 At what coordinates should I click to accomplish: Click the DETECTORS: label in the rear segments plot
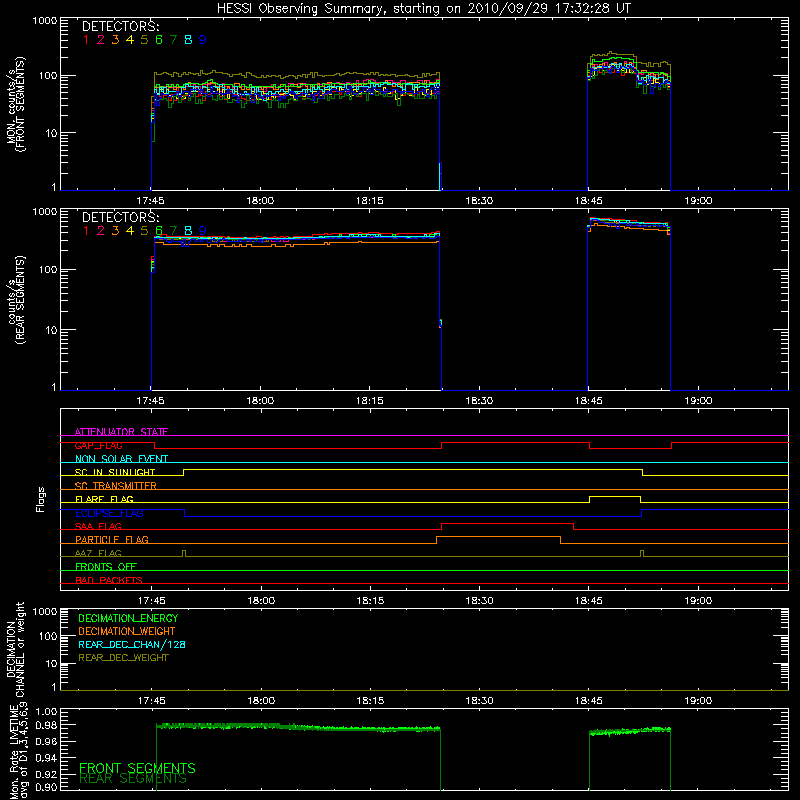pyautogui.click(x=120, y=217)
